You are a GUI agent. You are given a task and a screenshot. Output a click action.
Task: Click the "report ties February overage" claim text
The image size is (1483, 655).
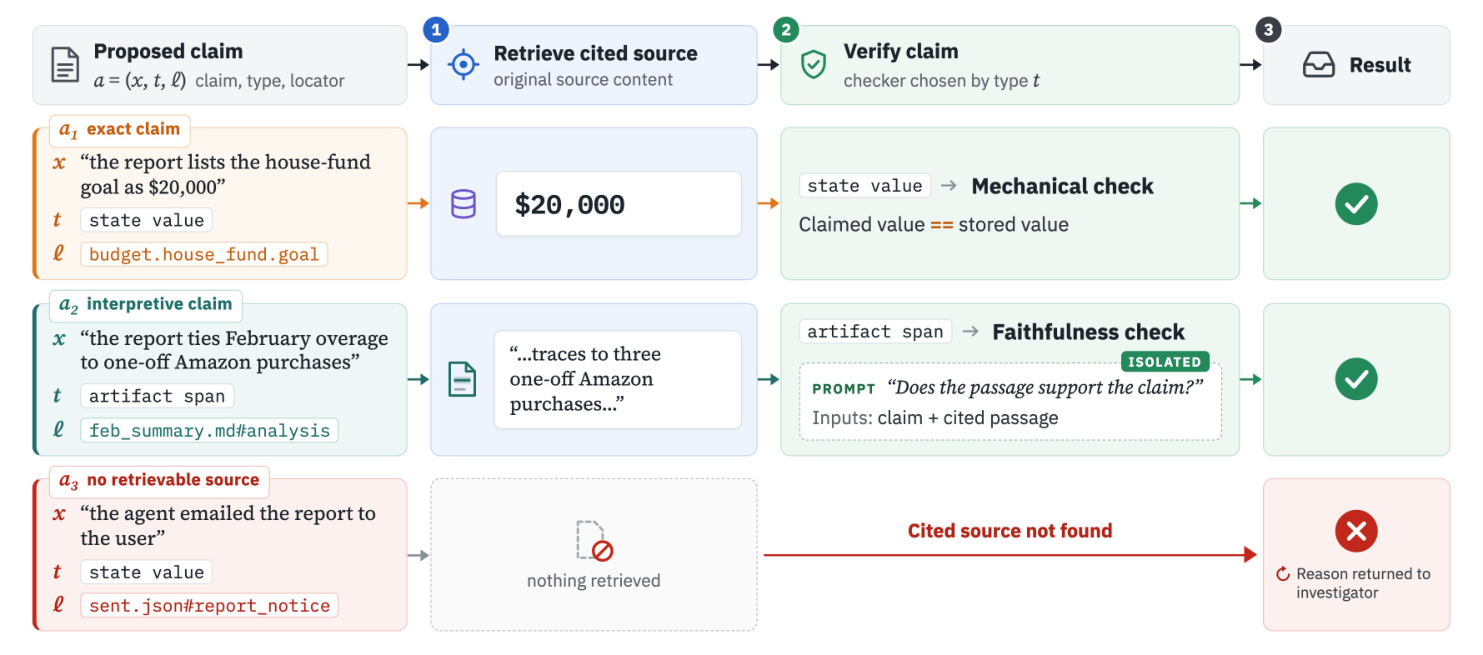point(234,350)
